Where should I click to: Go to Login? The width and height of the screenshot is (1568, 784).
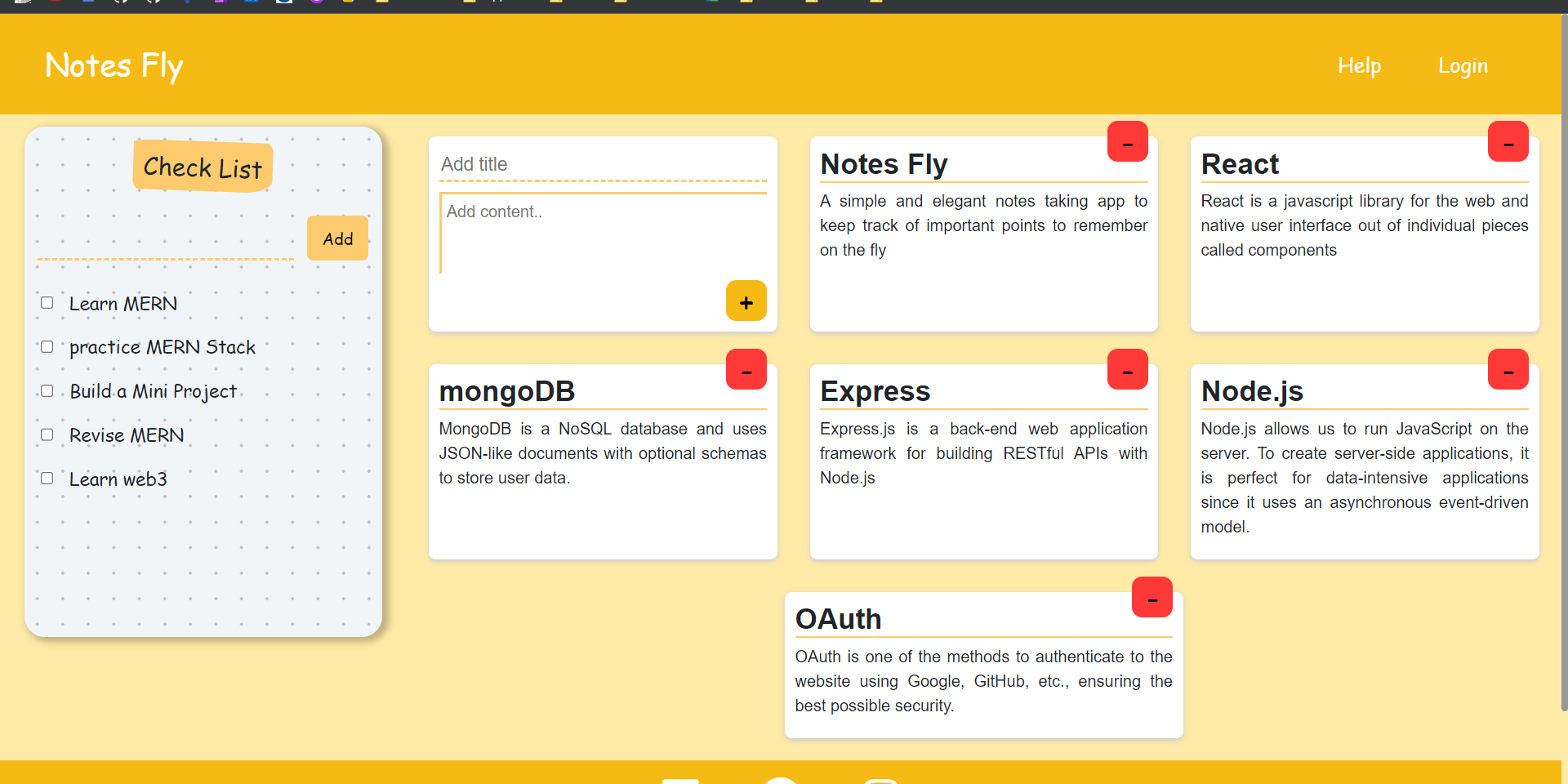[1463, 65]
